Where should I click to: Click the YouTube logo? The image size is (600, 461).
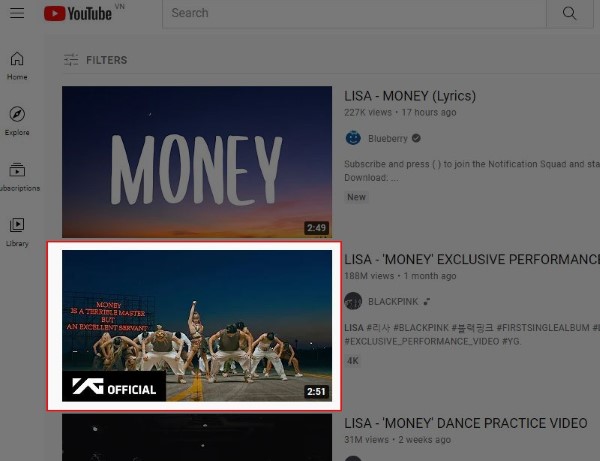[78, 14]
